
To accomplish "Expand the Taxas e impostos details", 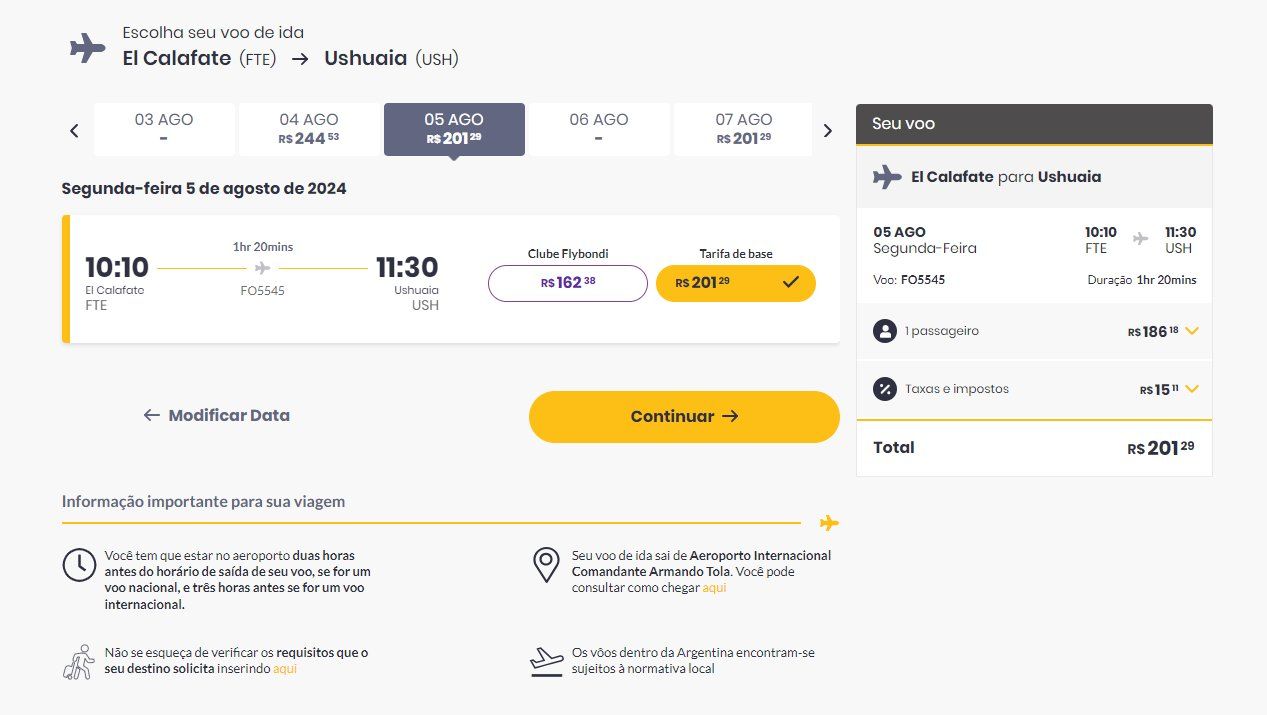I will click(x=1191, y=389).
